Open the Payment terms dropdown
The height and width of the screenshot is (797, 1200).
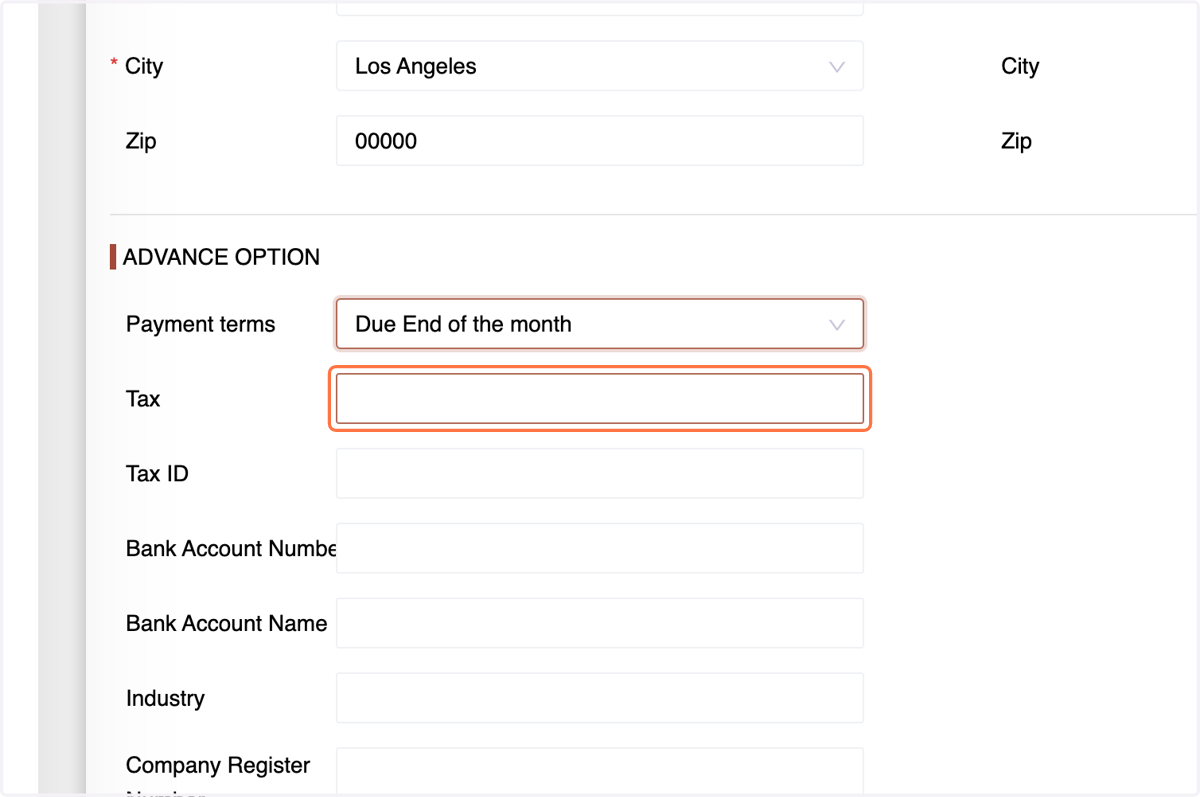pos(600,324)
